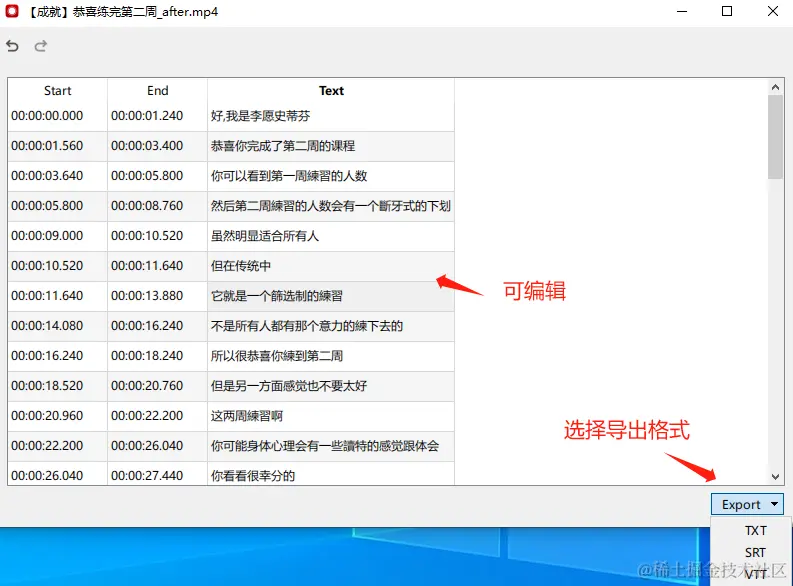Minimize the subtitle editor window
793x586 pixels.
(x=682, y=11)
